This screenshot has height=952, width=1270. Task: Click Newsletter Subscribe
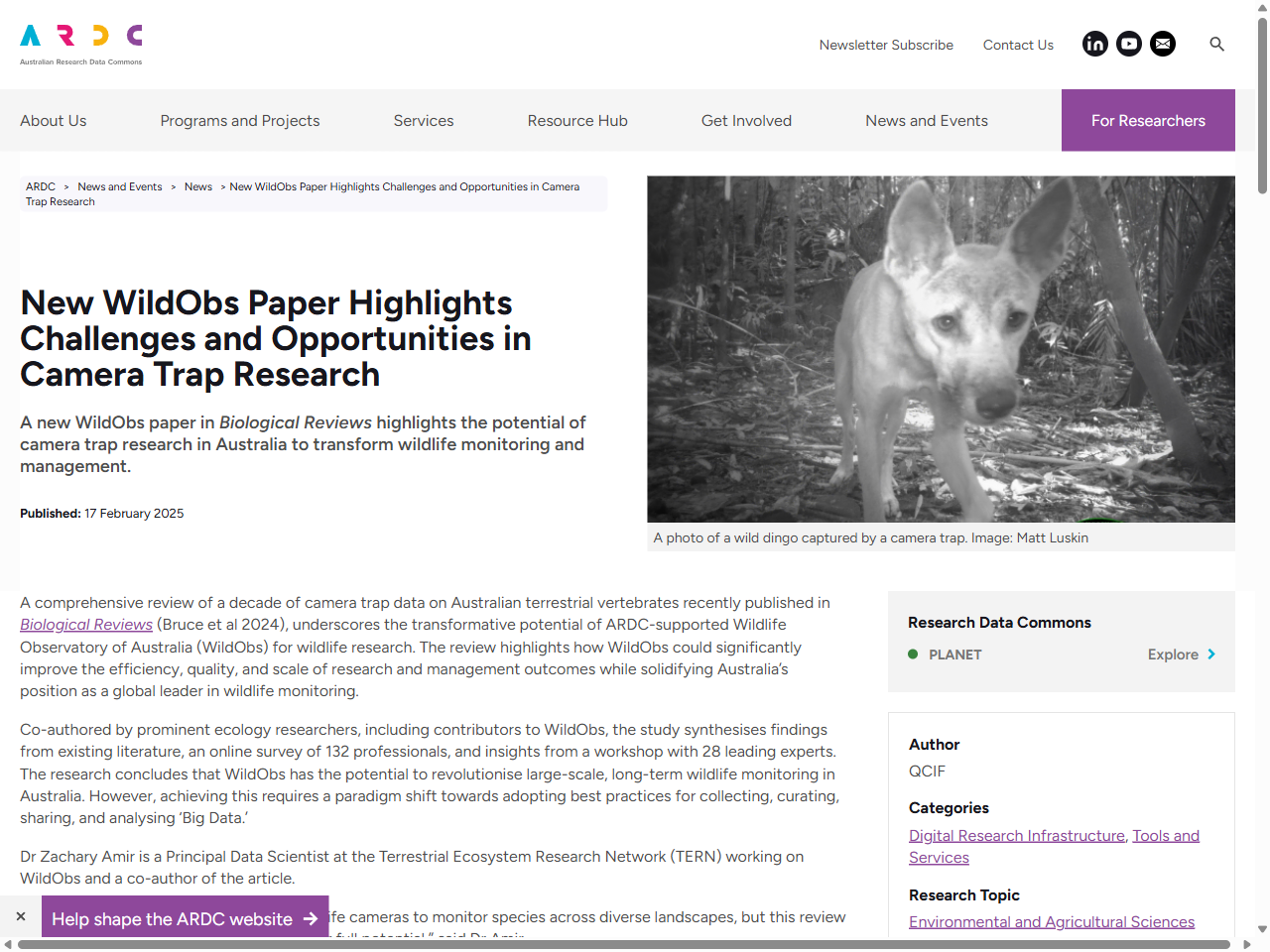pos(886,45)
